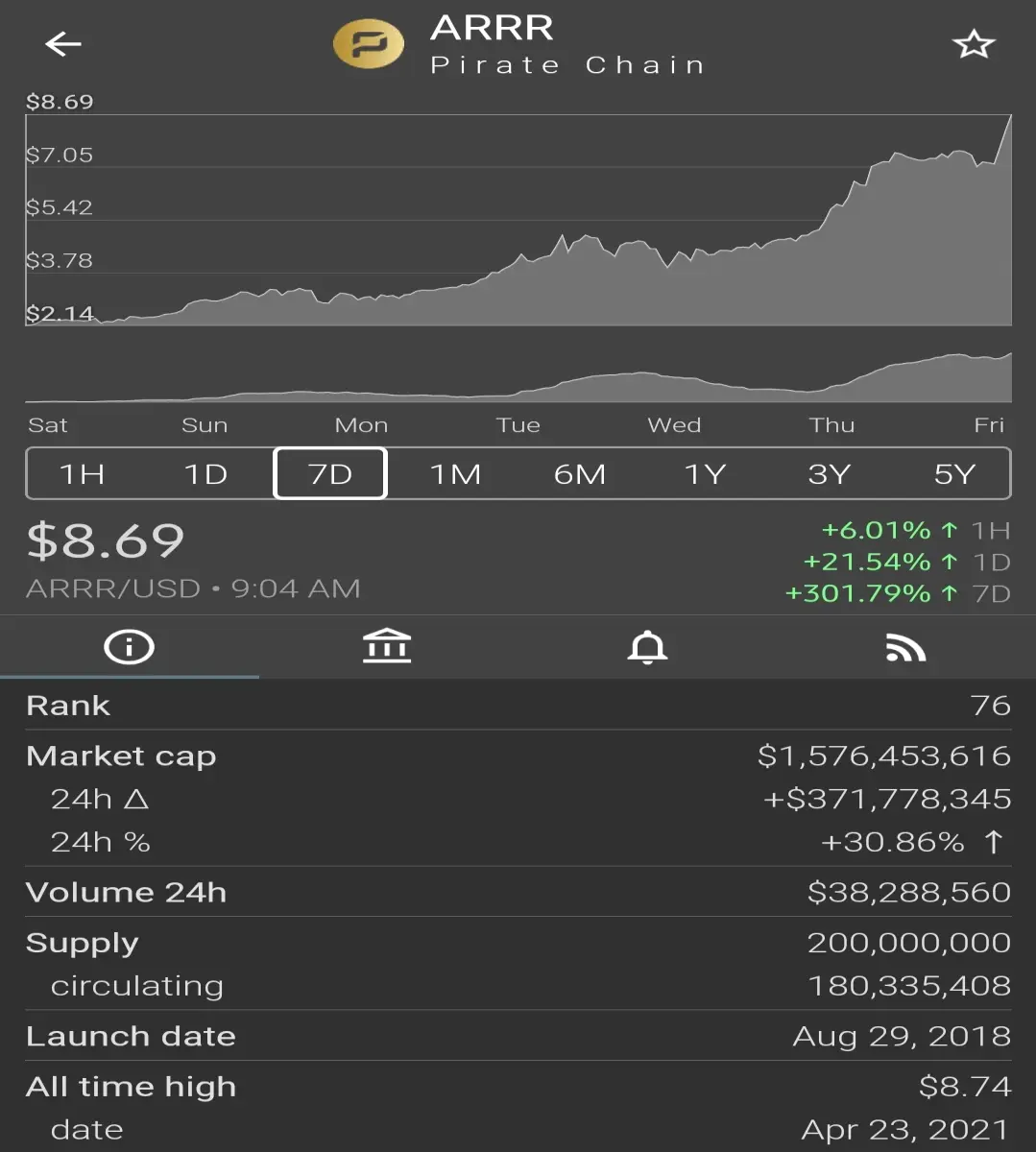Tap the $8.69 current price value
The width and height of the screenshot is (1036, 1152).
[105, 540]
